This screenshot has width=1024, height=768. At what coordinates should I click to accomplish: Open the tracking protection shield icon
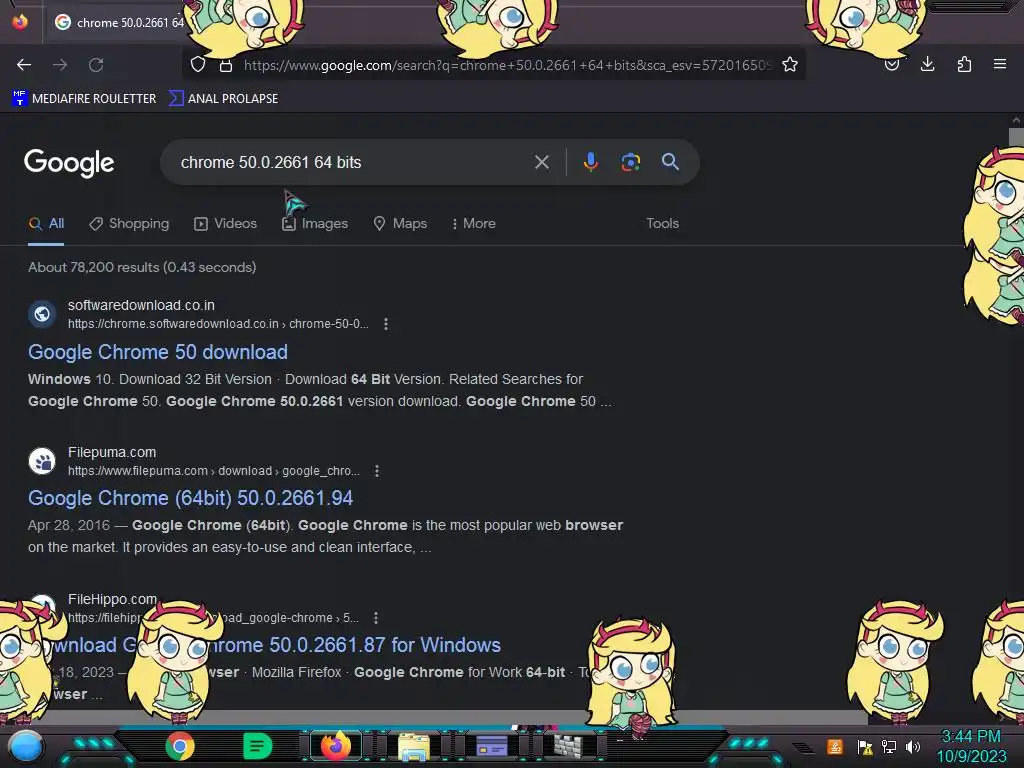click(x=198, y=65)
